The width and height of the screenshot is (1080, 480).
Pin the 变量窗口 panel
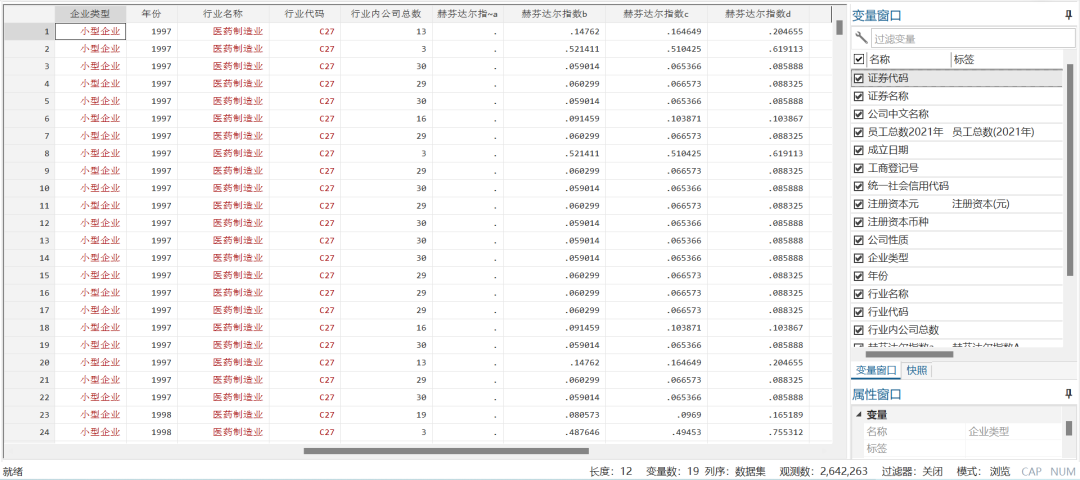click(1068, 14)
